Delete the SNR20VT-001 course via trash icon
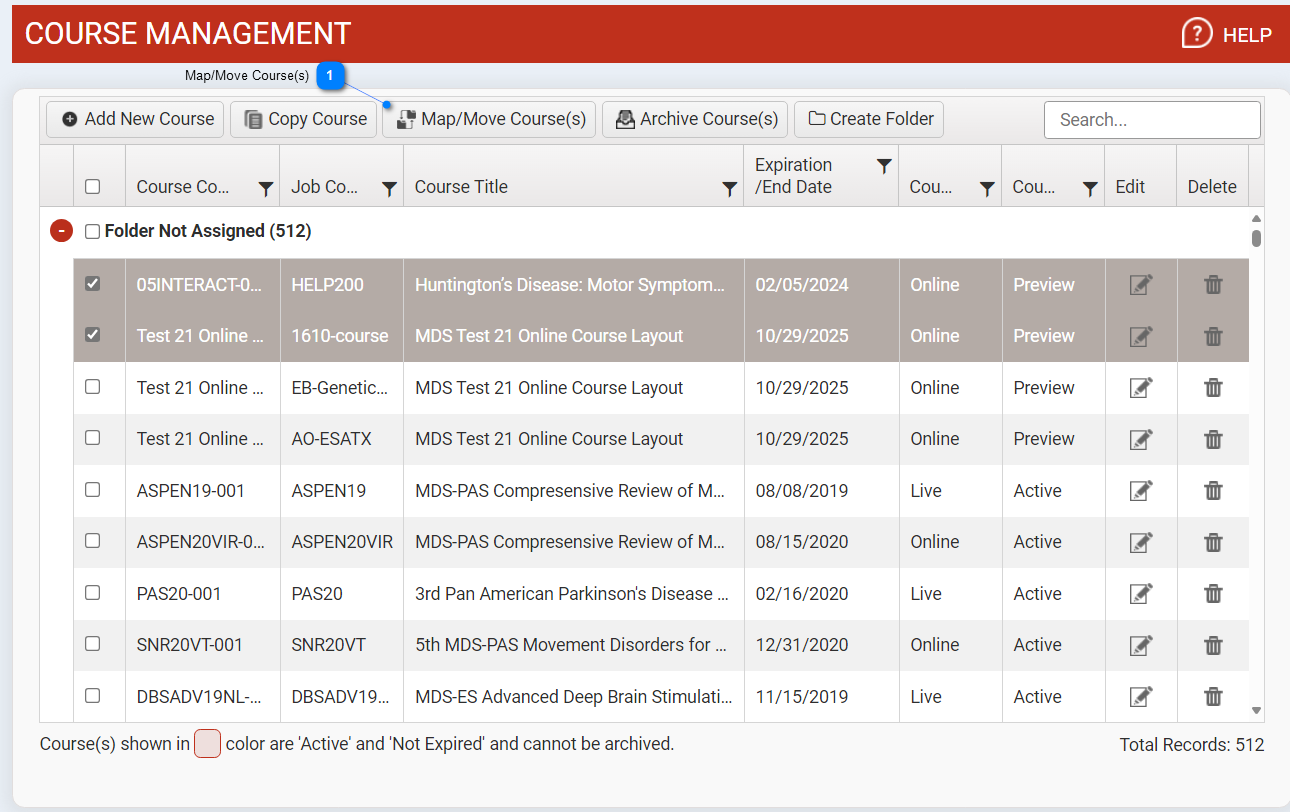Image resolution: width=1290 pixels, height=812 pixels. 1213,645
